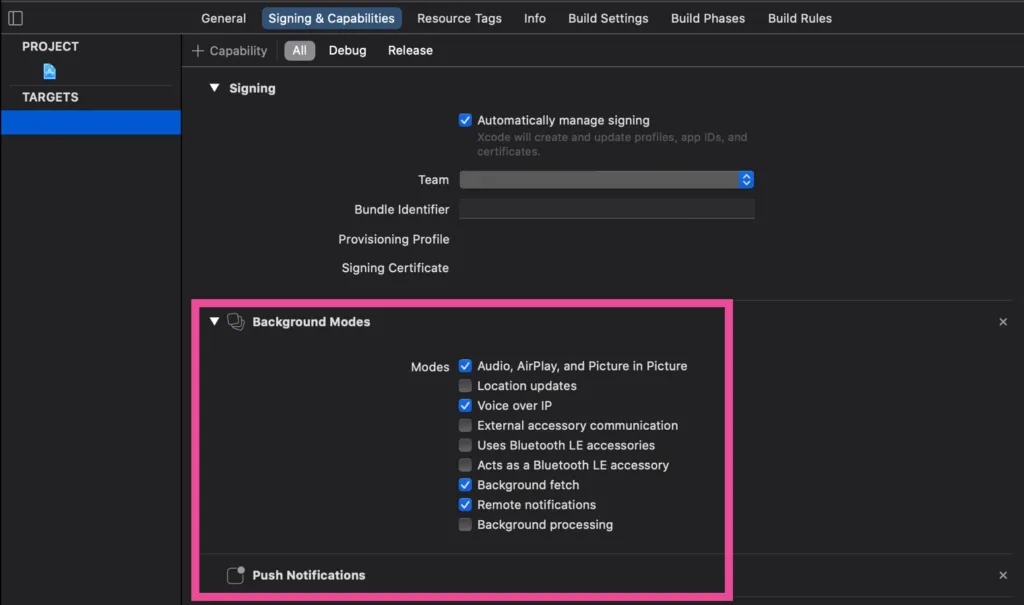Enable Location updates background mode

click(465, 386)
